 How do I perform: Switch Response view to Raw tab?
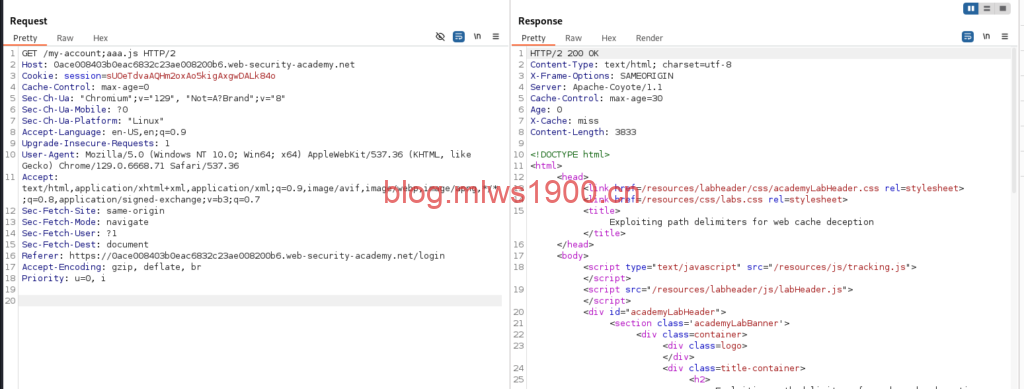pos(573,39)
